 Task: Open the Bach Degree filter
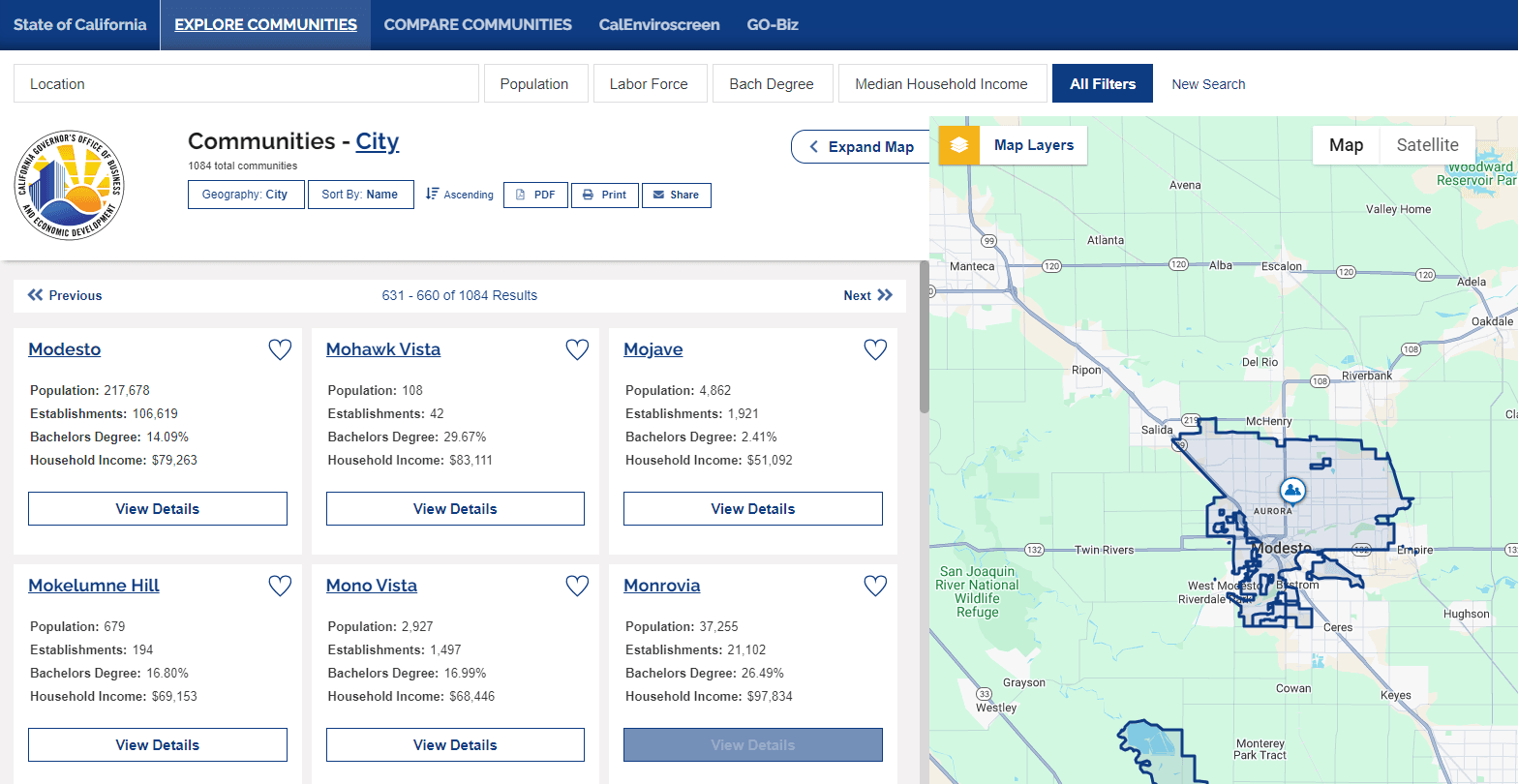point(772,84)
